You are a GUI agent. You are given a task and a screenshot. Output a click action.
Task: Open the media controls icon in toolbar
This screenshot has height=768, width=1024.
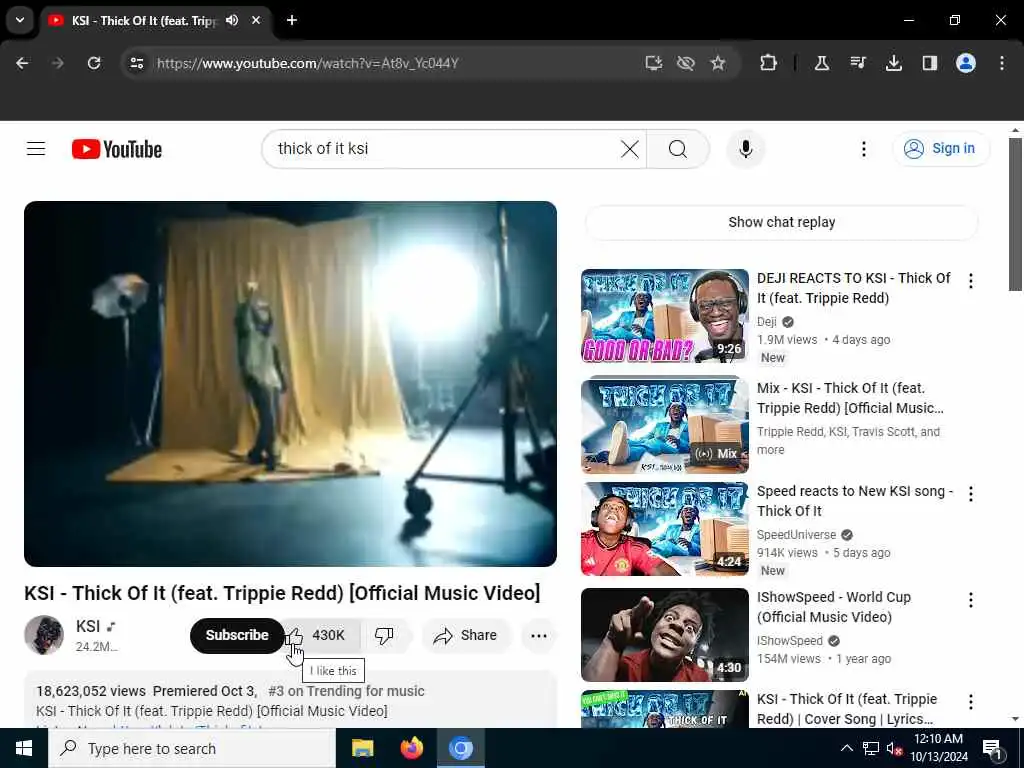point(858,63)
